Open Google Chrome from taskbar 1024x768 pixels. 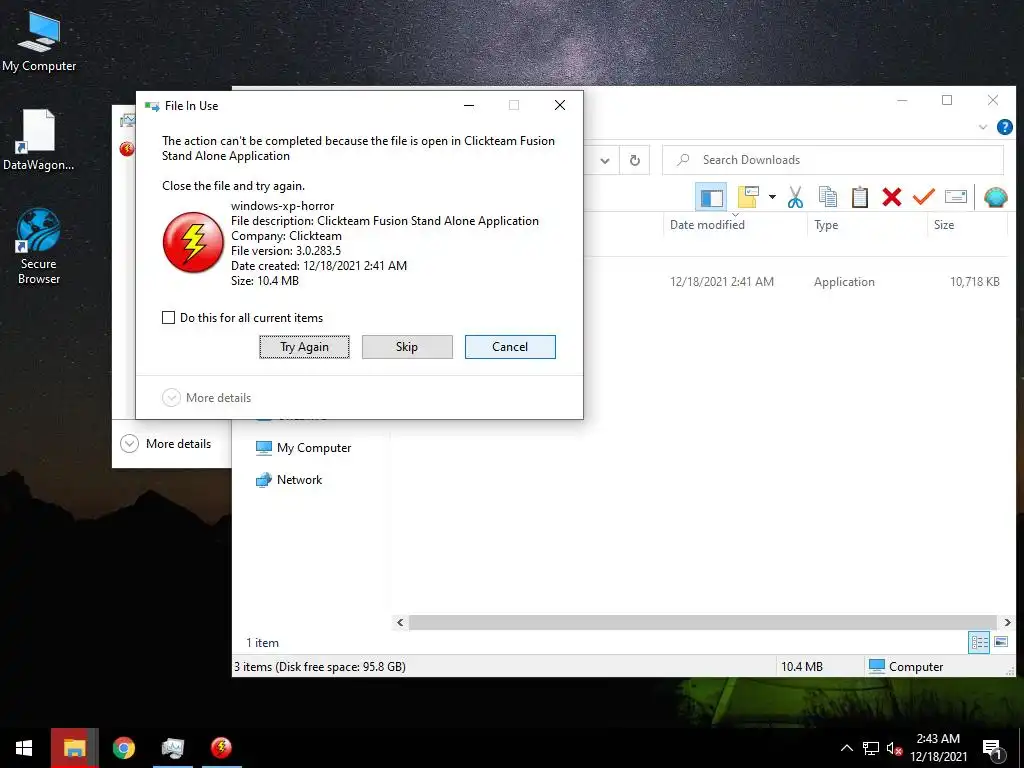[x=123, y=748]
